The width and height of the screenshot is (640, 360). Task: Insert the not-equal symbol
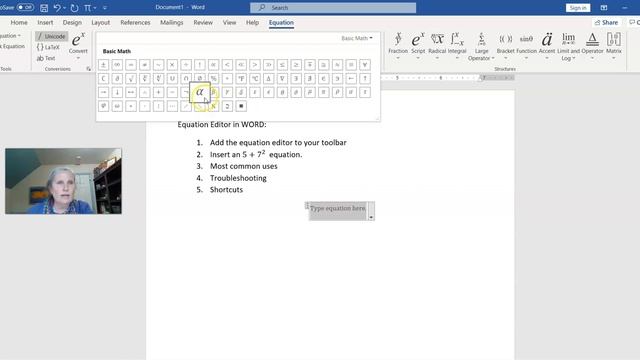[x=144, y=65]
